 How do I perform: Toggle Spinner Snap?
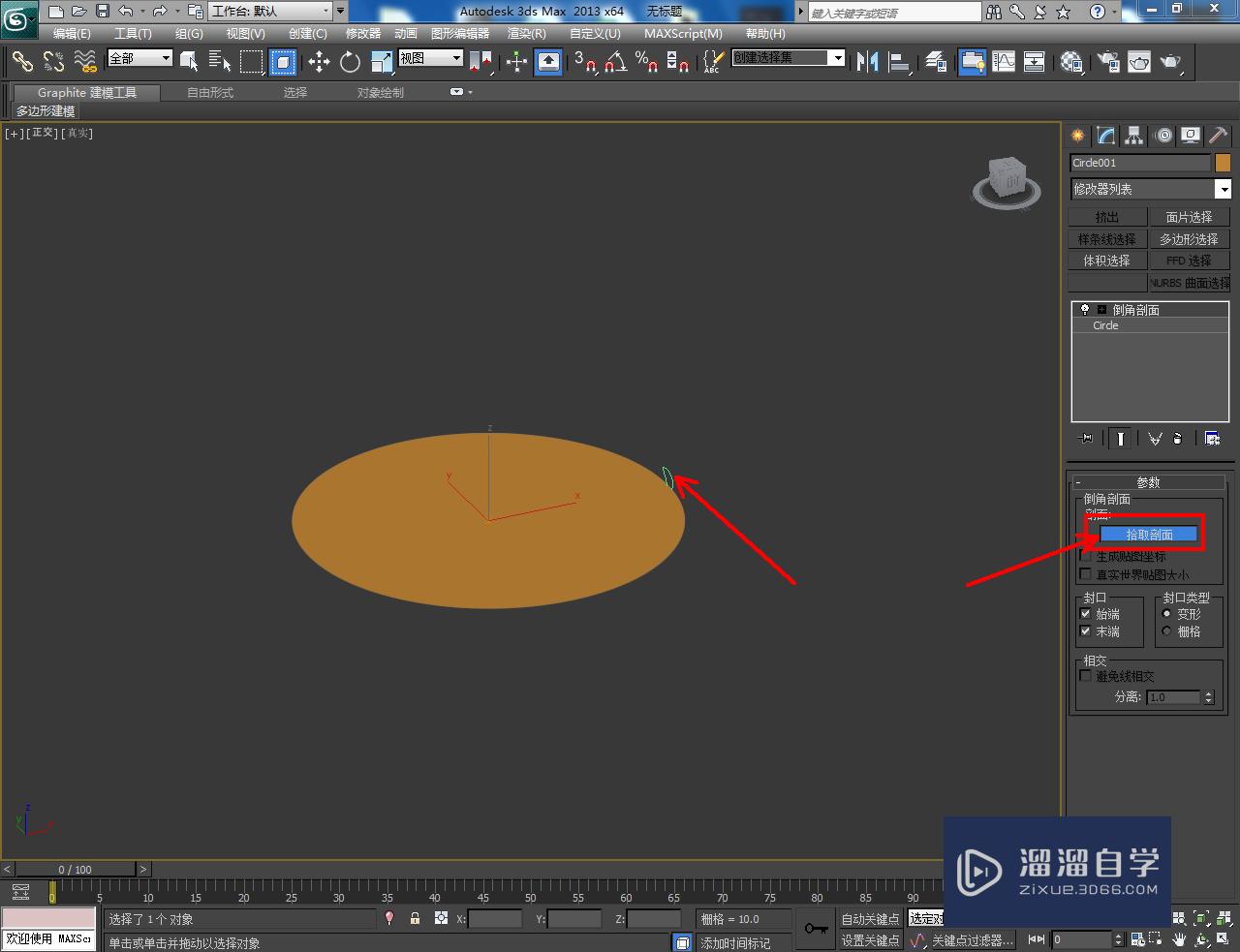pyautogui.click(x=678, y=62)
